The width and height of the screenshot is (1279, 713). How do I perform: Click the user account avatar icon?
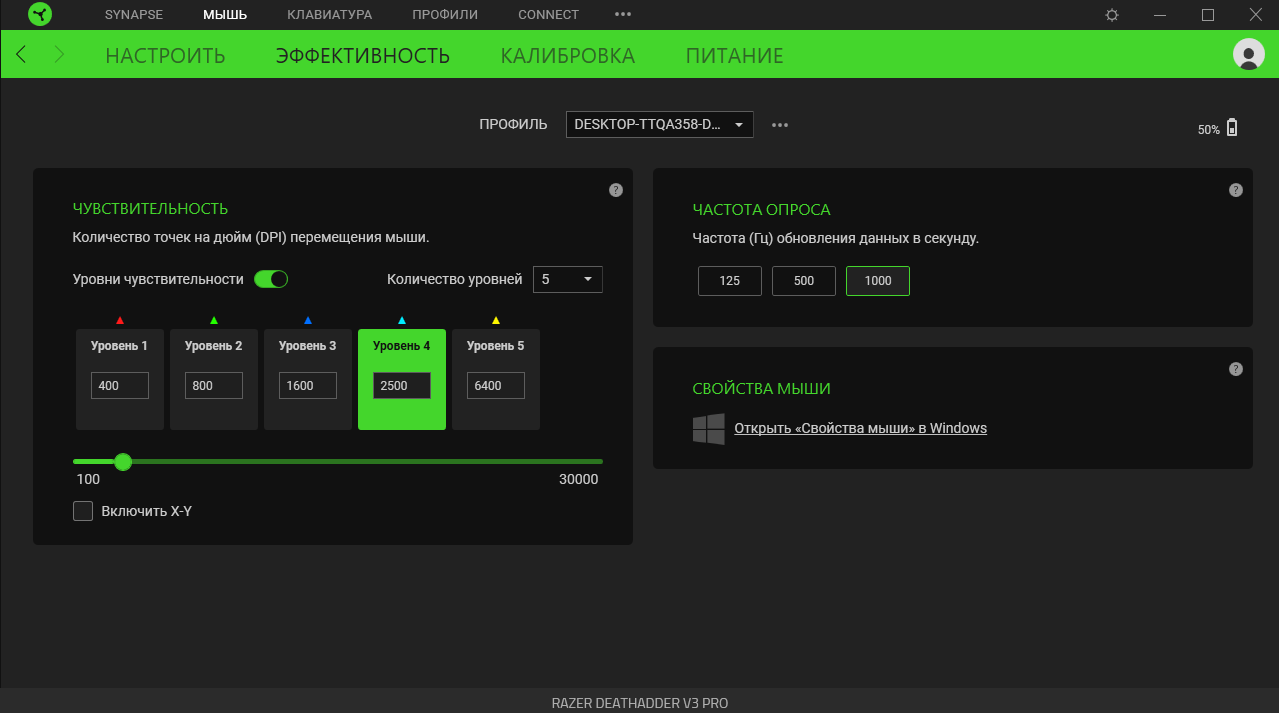click(x=1248, y=54)
